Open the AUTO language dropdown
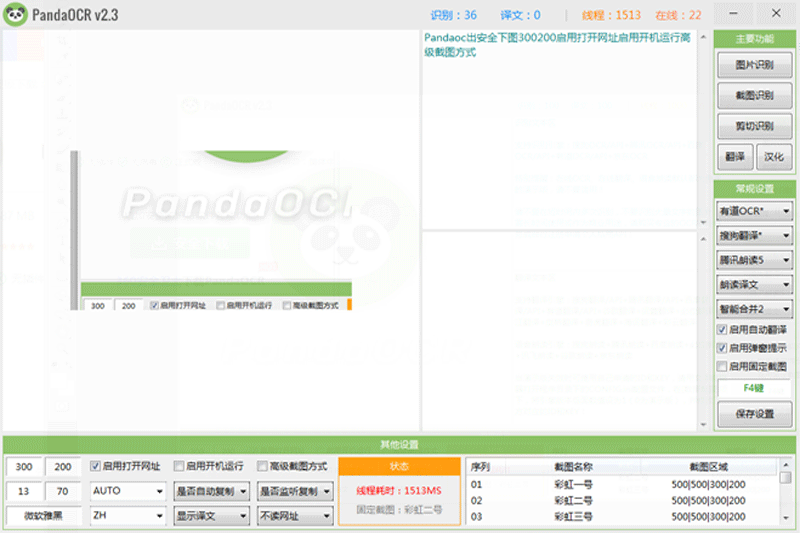800x533 pixels. coord(128,491)
